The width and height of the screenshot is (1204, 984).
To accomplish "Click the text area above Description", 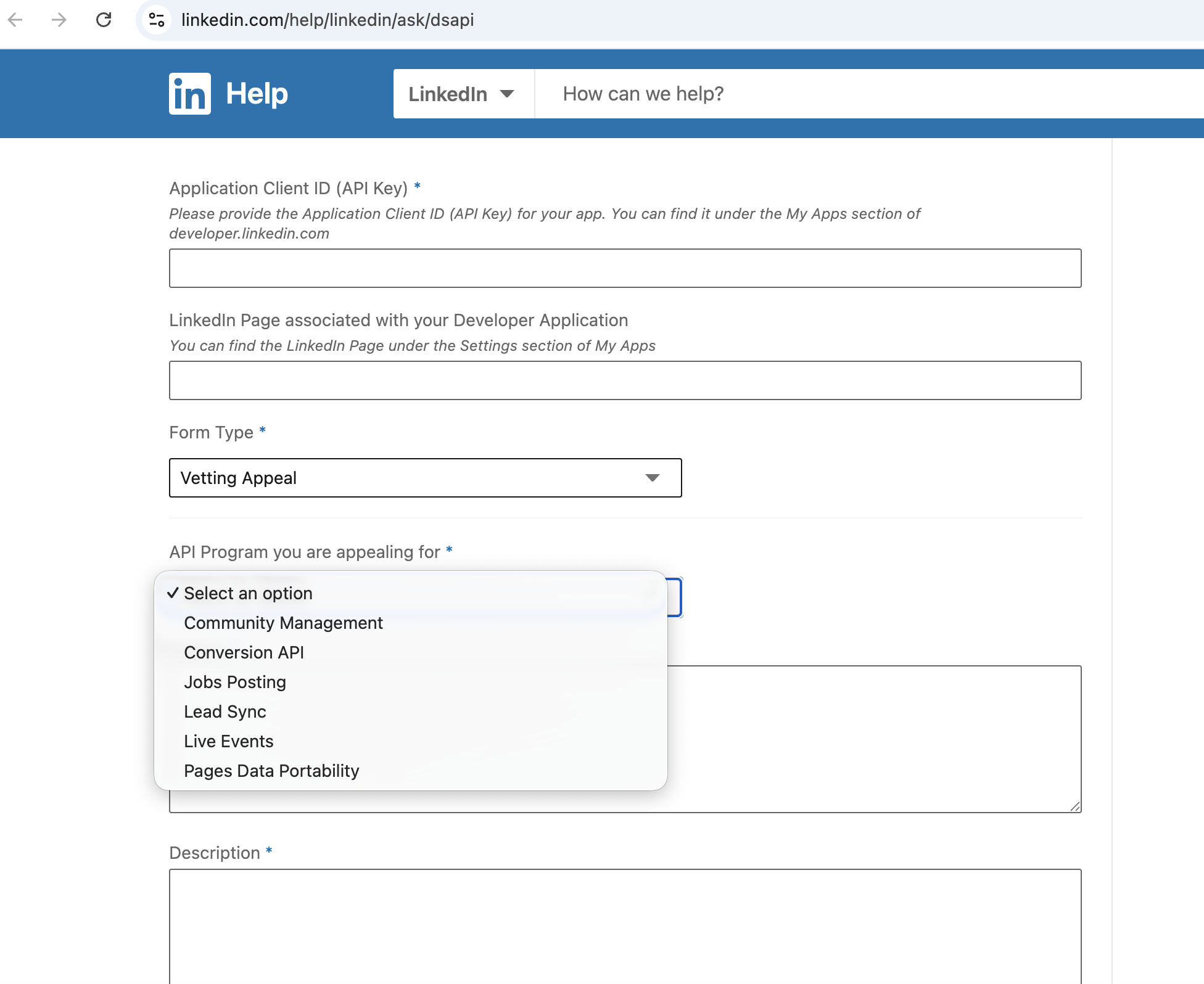I will tap(874, 739).
